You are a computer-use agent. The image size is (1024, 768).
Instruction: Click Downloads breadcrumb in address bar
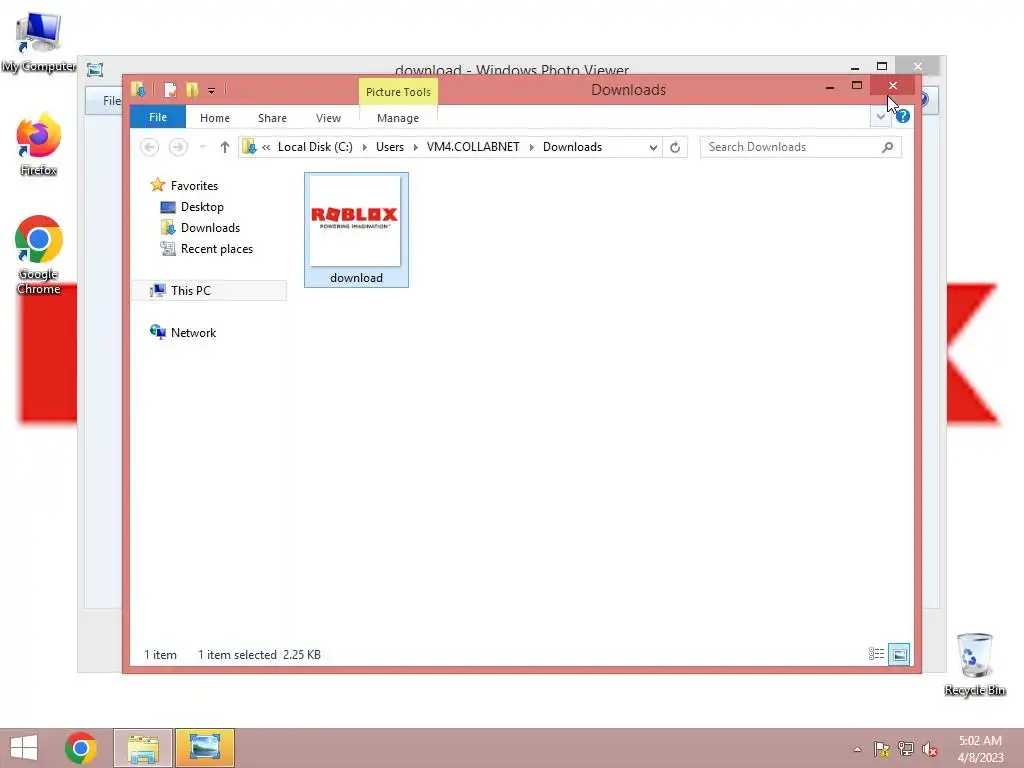572,147
